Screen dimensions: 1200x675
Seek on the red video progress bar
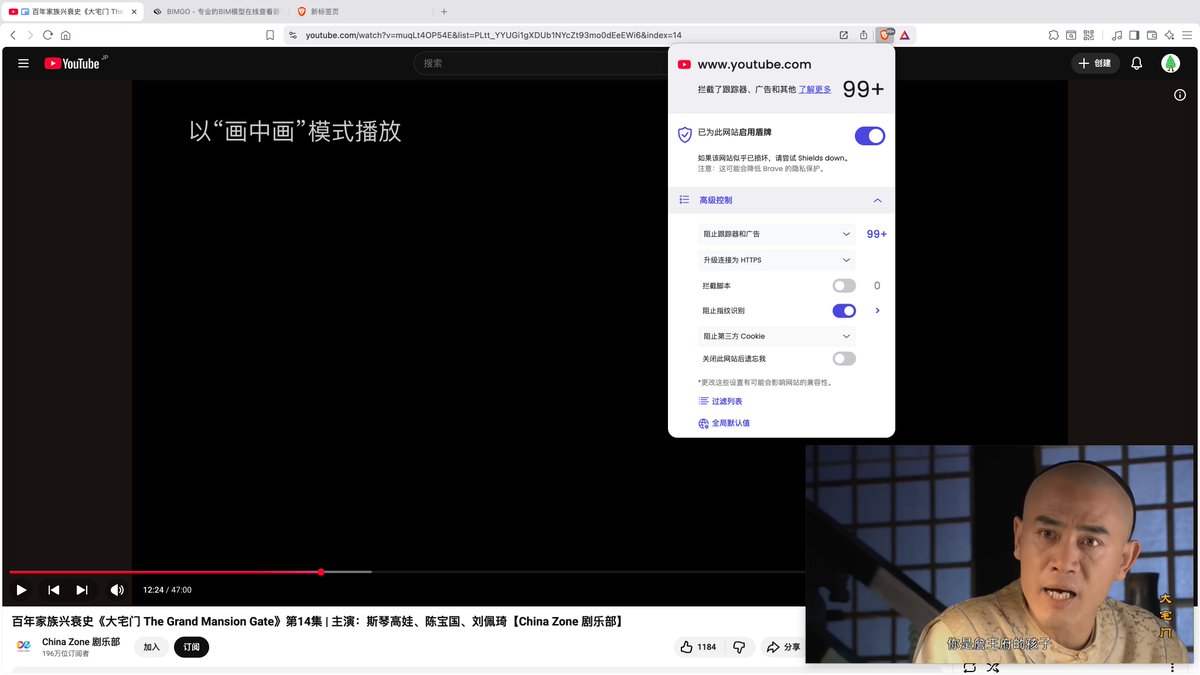[x=165, y=572]
